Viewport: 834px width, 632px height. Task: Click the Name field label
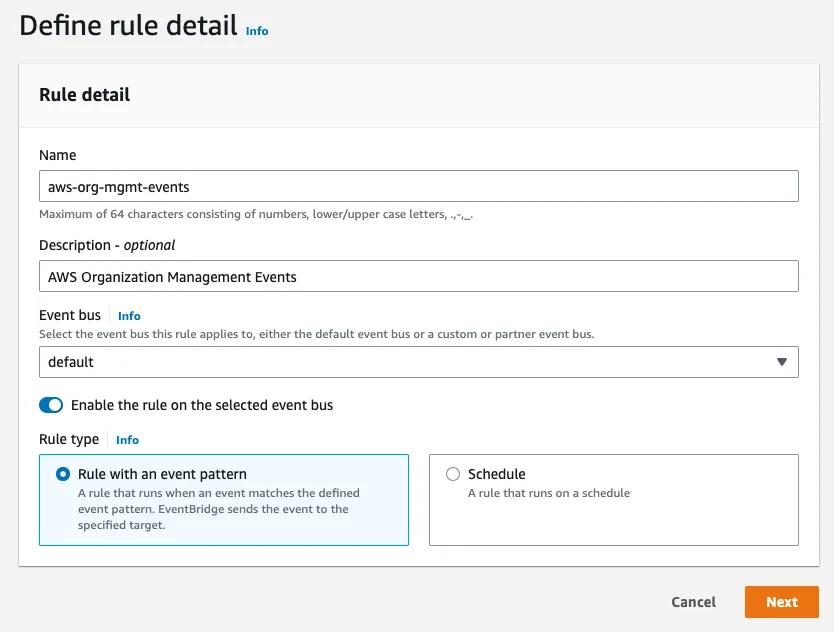(57, 155)
